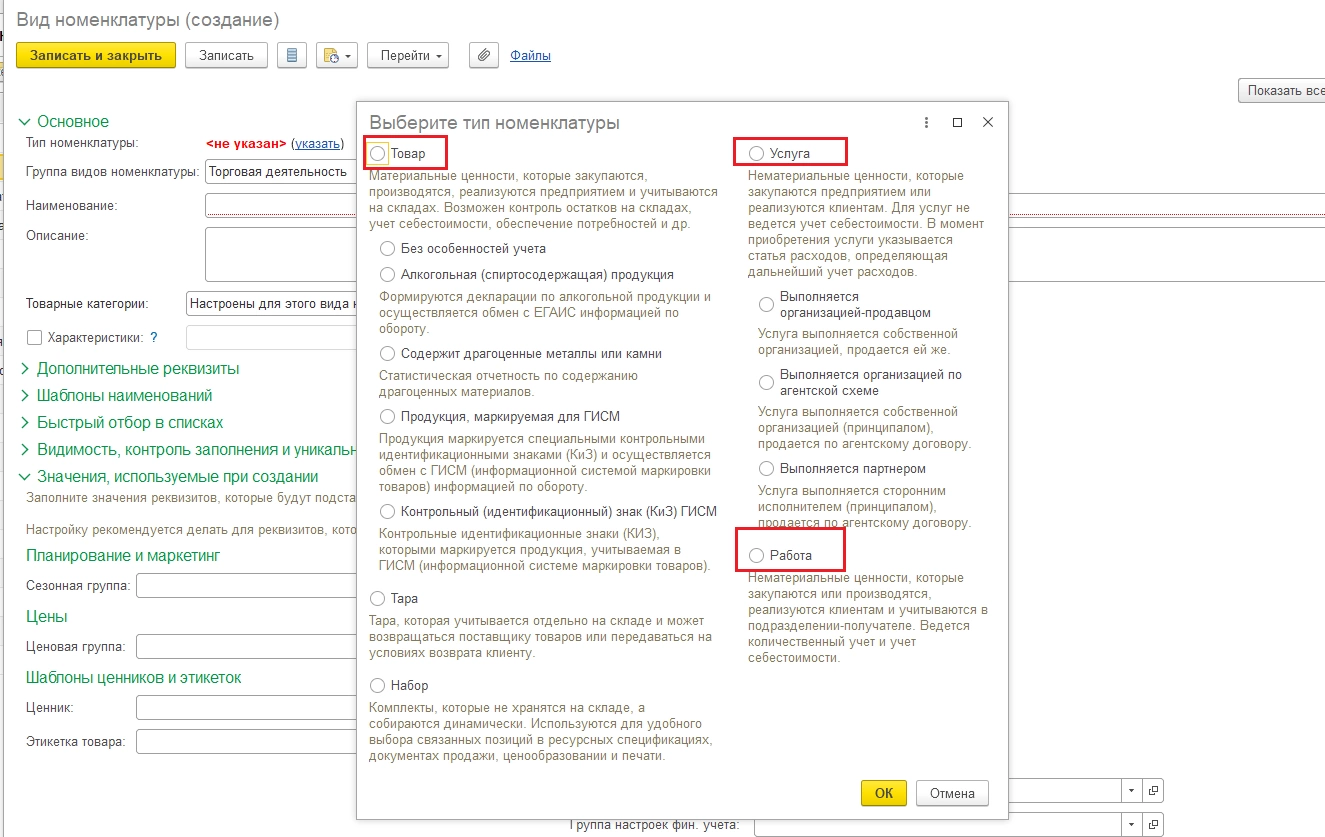1325x837 pixels.
Task: Click the question mark help next to Характеристики
Action: [x=154, y=338]
